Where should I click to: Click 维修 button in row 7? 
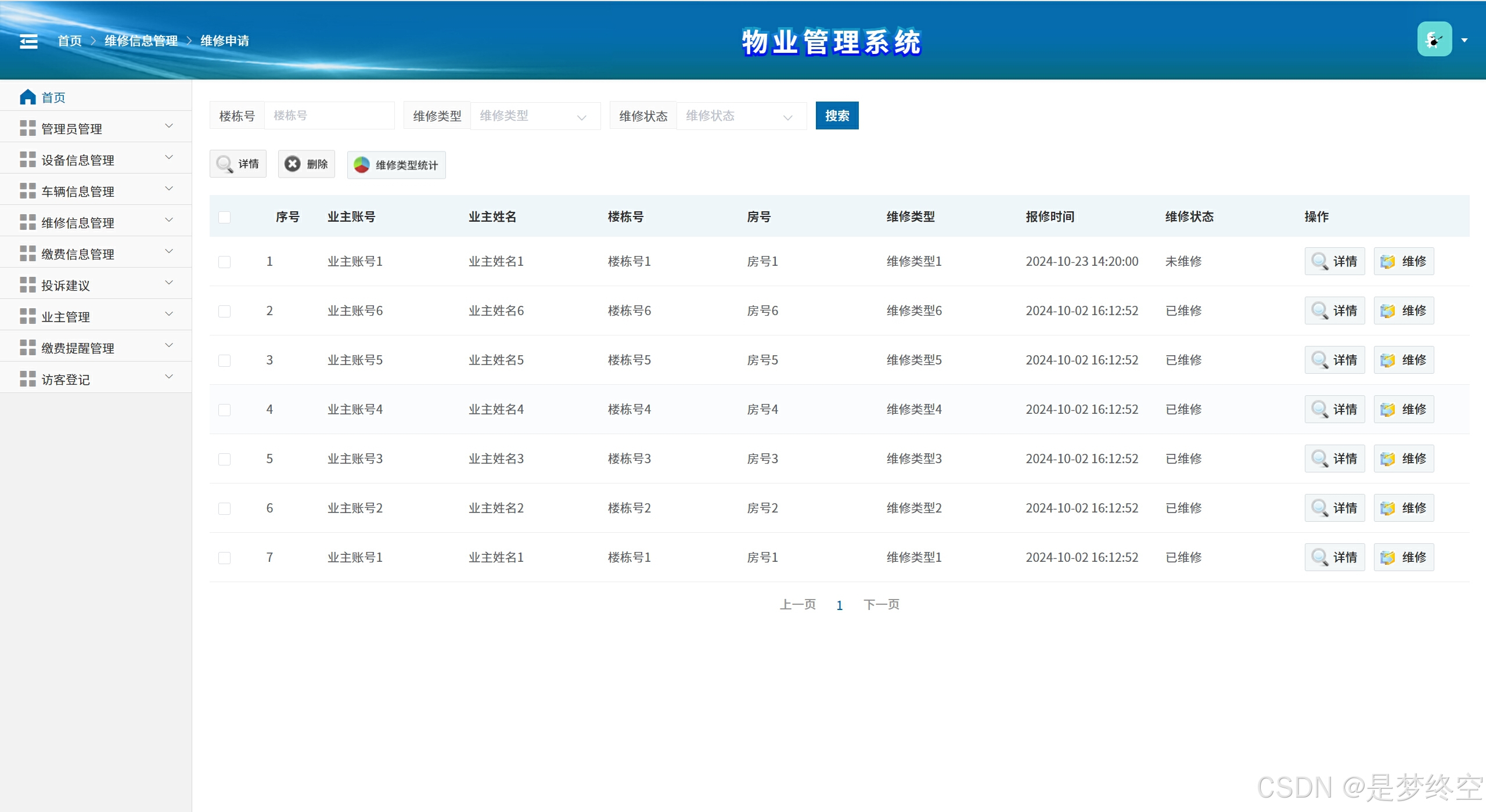[1403, 557]
